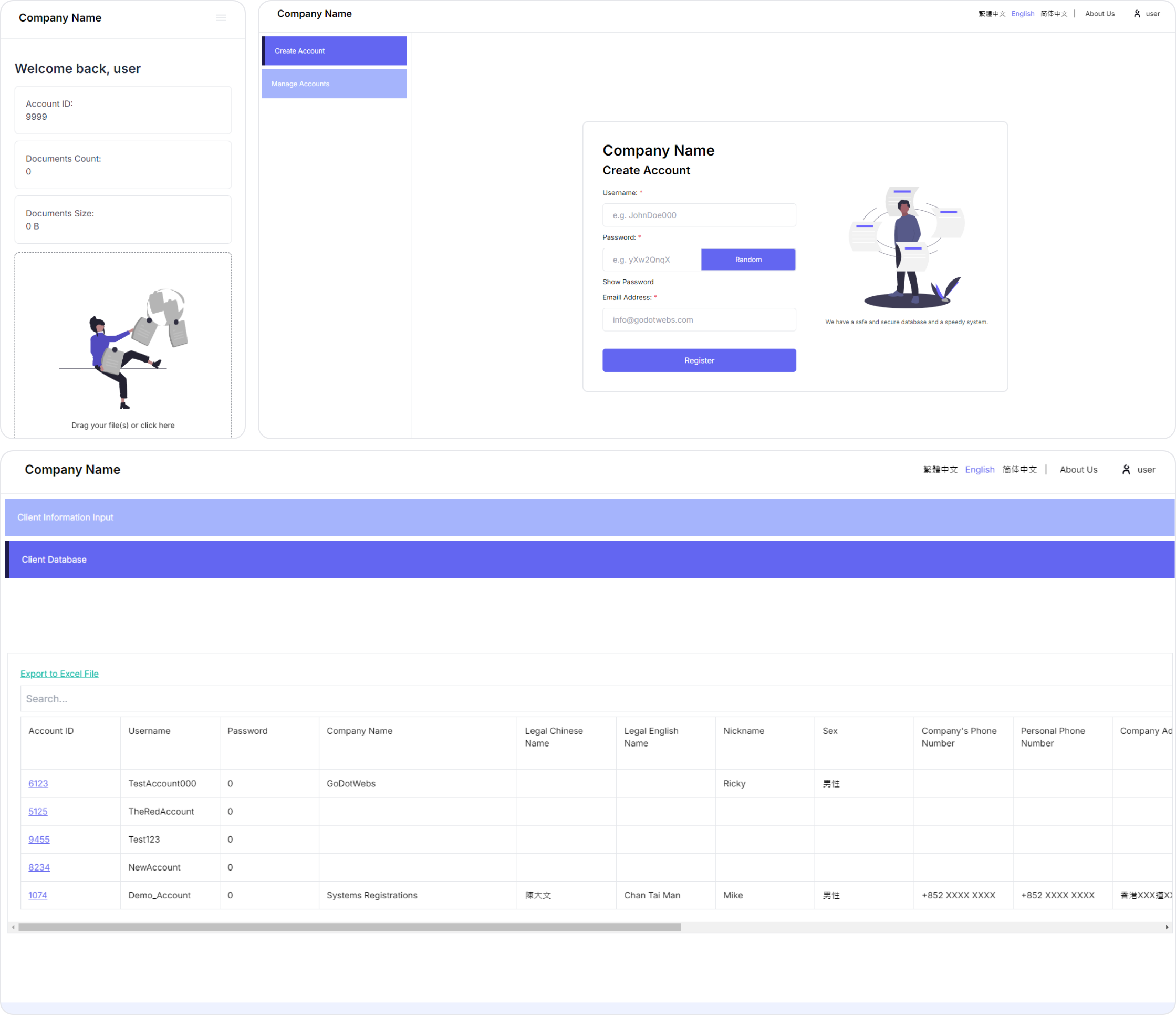Click the Export to Excel File link
Image resolution: width=1176 pixels, height=1015 pixels.
click(x=59, y=674)
